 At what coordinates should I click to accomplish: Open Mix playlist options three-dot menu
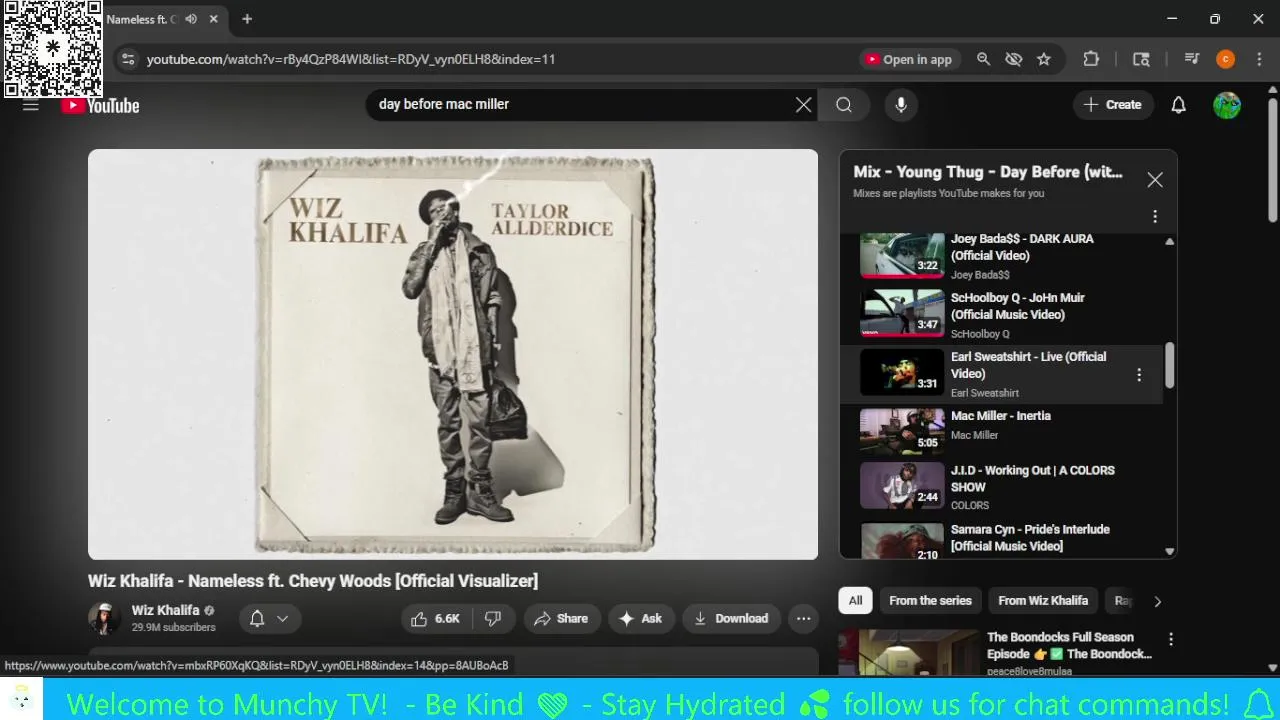click(x=1155, y=216)
